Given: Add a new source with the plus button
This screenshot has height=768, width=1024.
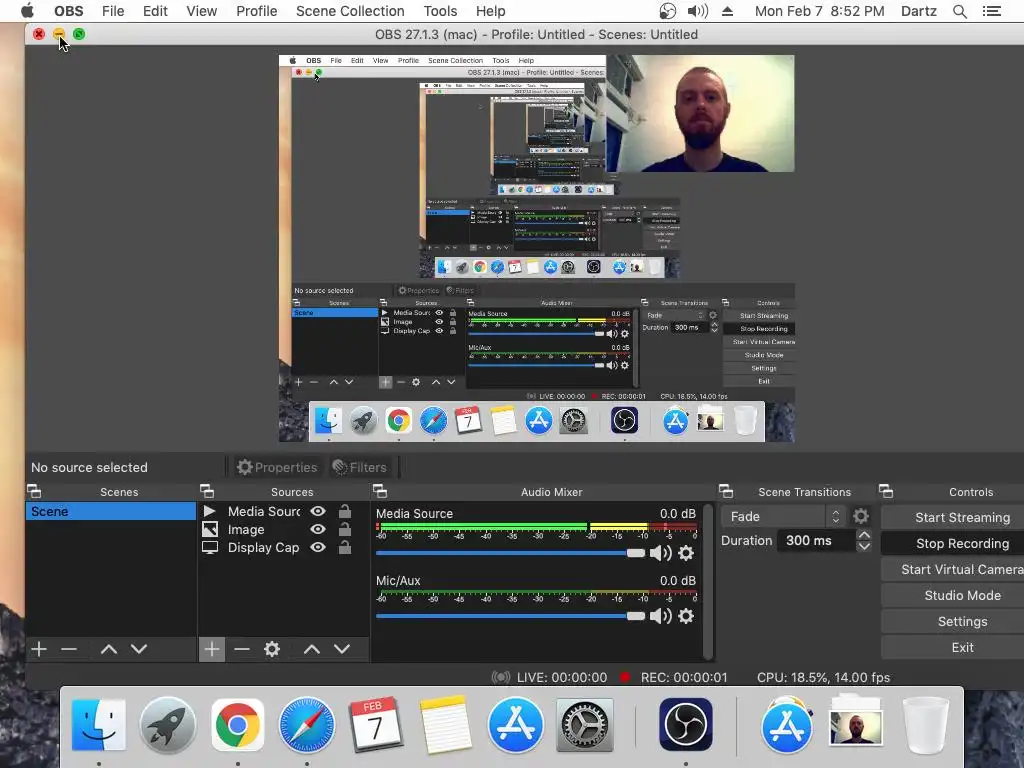Looking at the screenshot, I should click(x=212, y=649).
